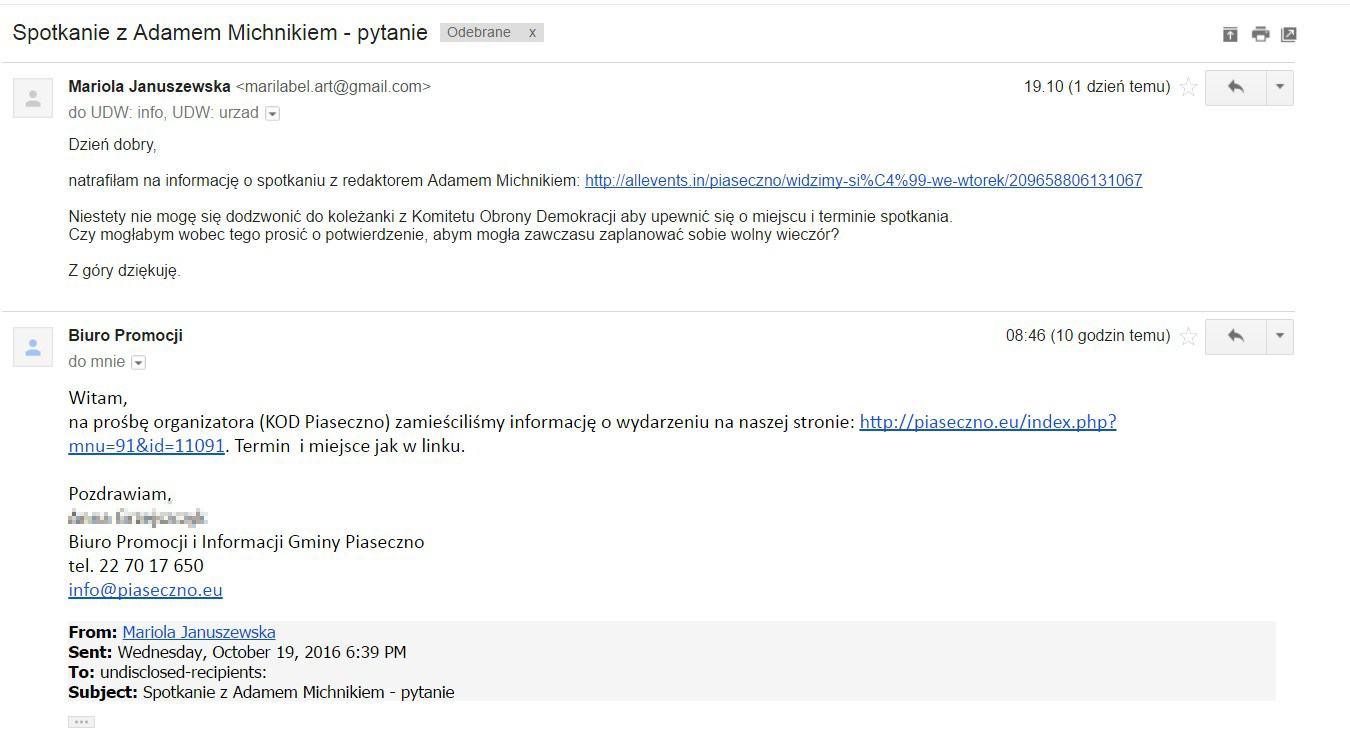
Task: Click Mariola Januszewska's avatar picture
Action: (x=33, y=98)
